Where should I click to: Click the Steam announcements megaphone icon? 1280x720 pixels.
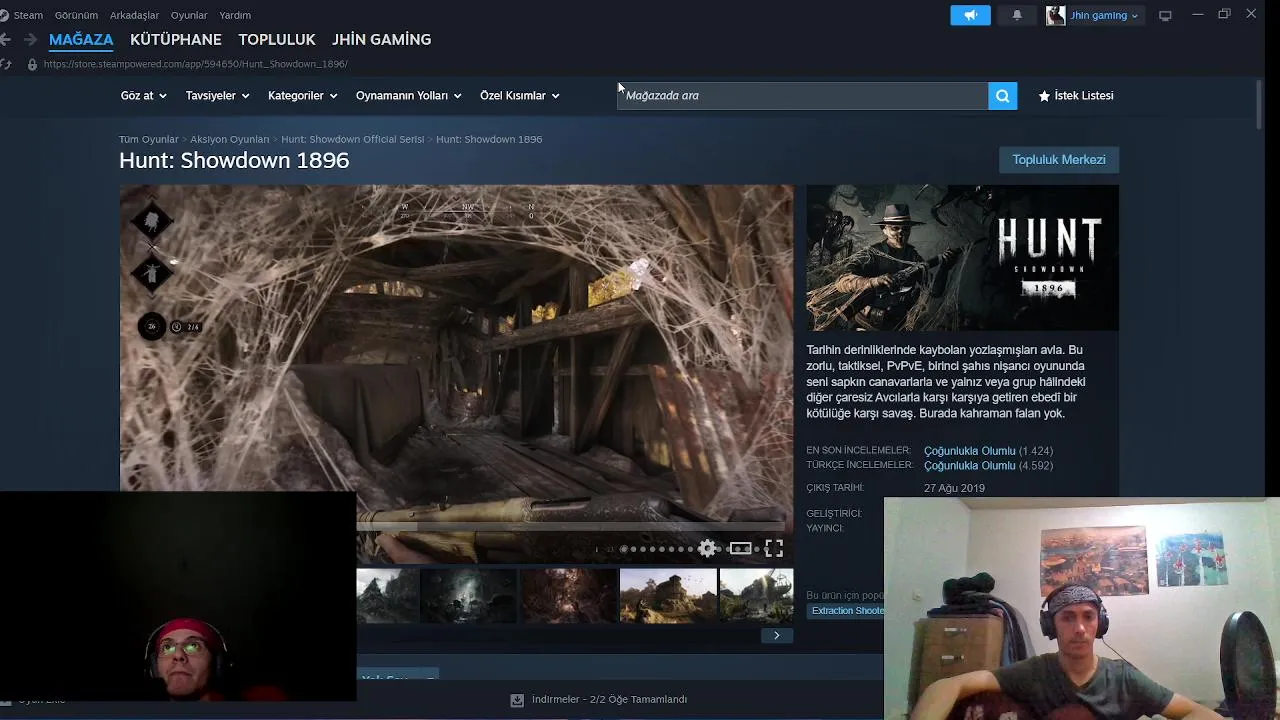pyautogui.click(x=970, y=15)
